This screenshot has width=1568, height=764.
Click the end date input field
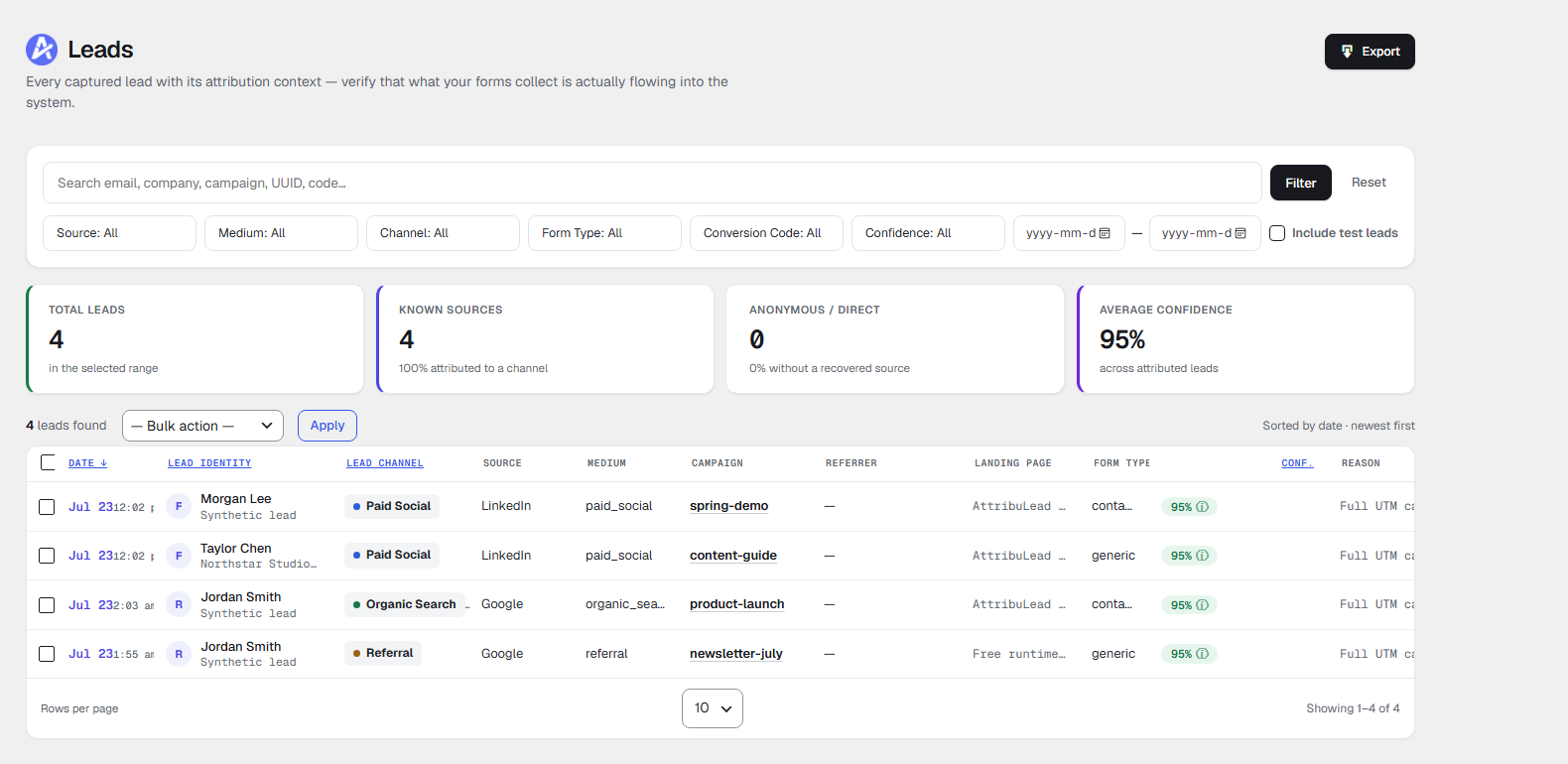tap(1205, 233)
